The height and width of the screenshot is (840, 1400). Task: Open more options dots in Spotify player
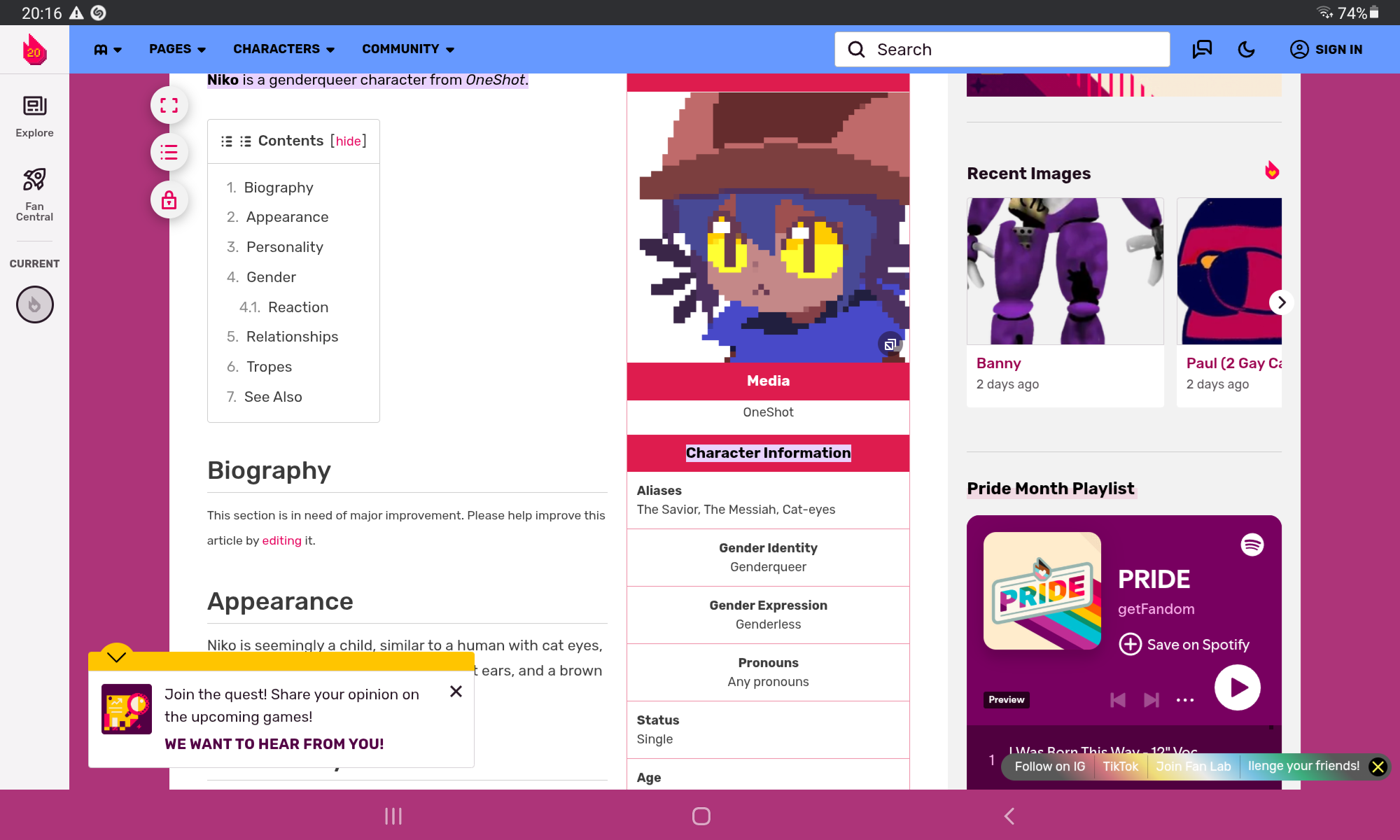[x=1185, y=700]
